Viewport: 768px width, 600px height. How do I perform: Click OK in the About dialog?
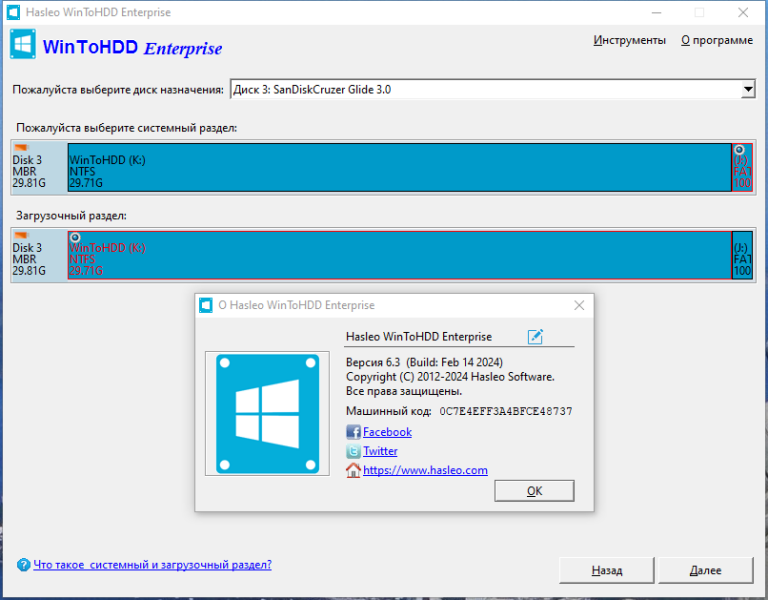[x=534, y=491]
